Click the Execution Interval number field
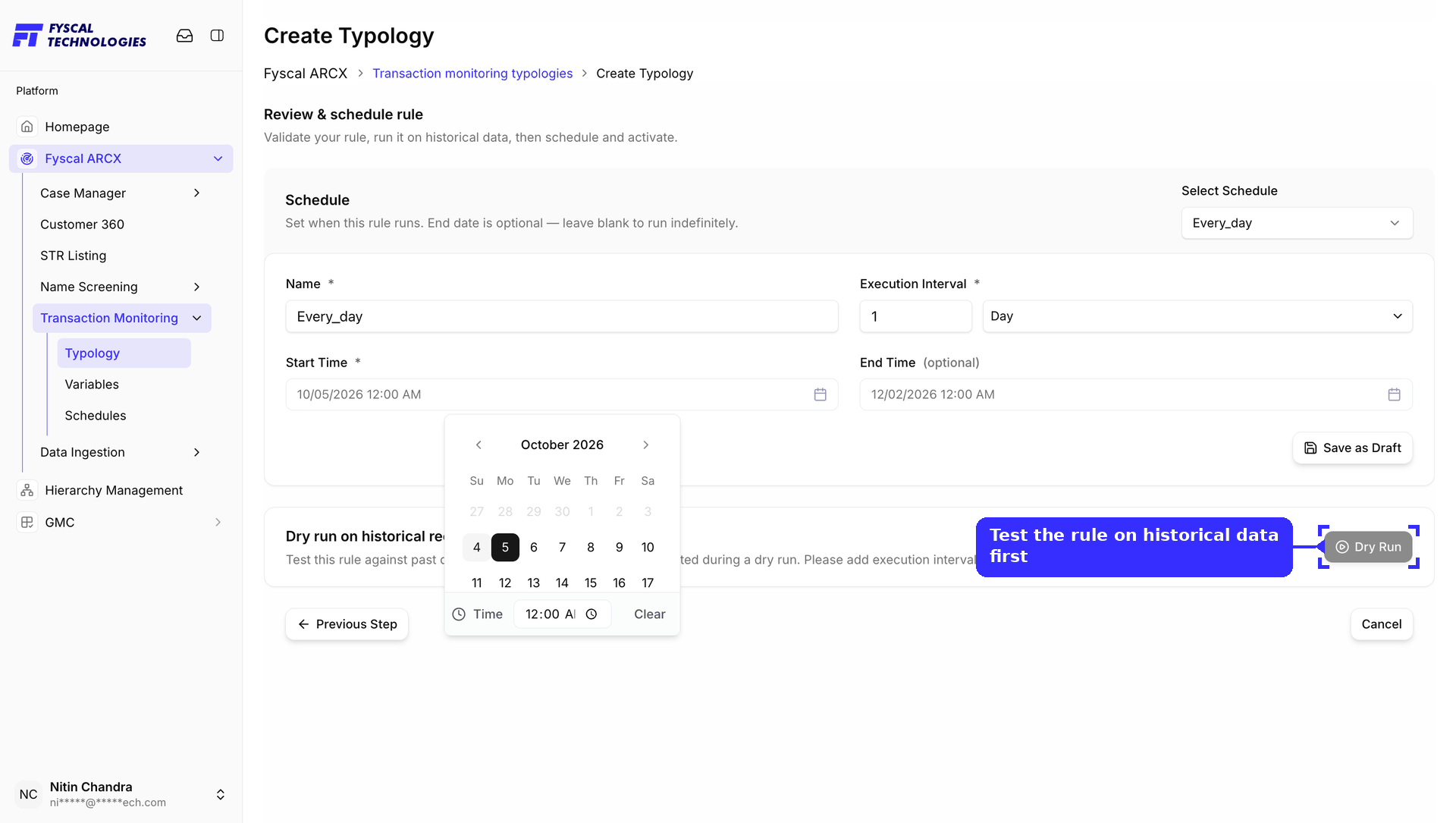The image size is (1456, 823). coord(915,316)
